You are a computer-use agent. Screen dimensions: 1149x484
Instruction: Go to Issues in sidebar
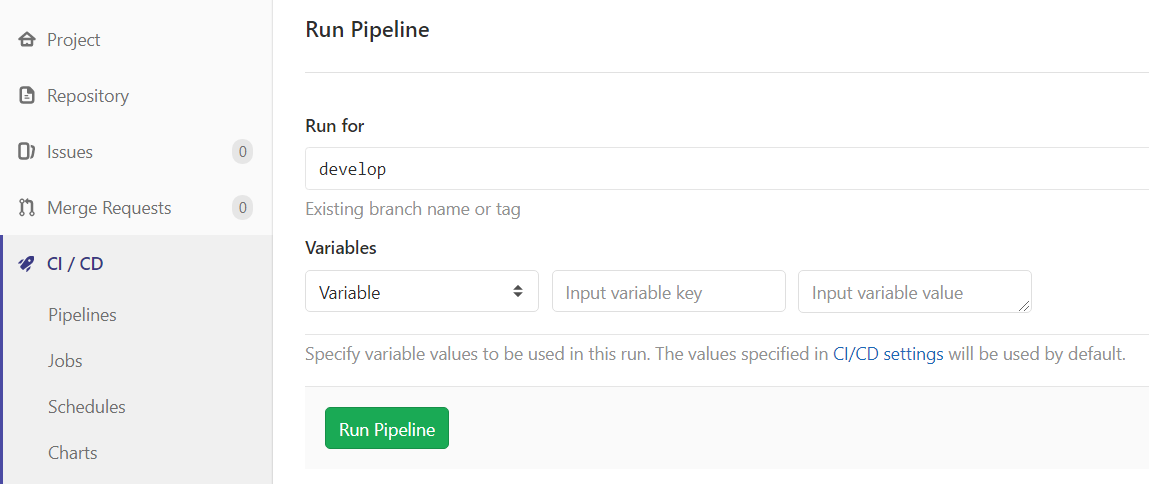[x=70, y=152]
